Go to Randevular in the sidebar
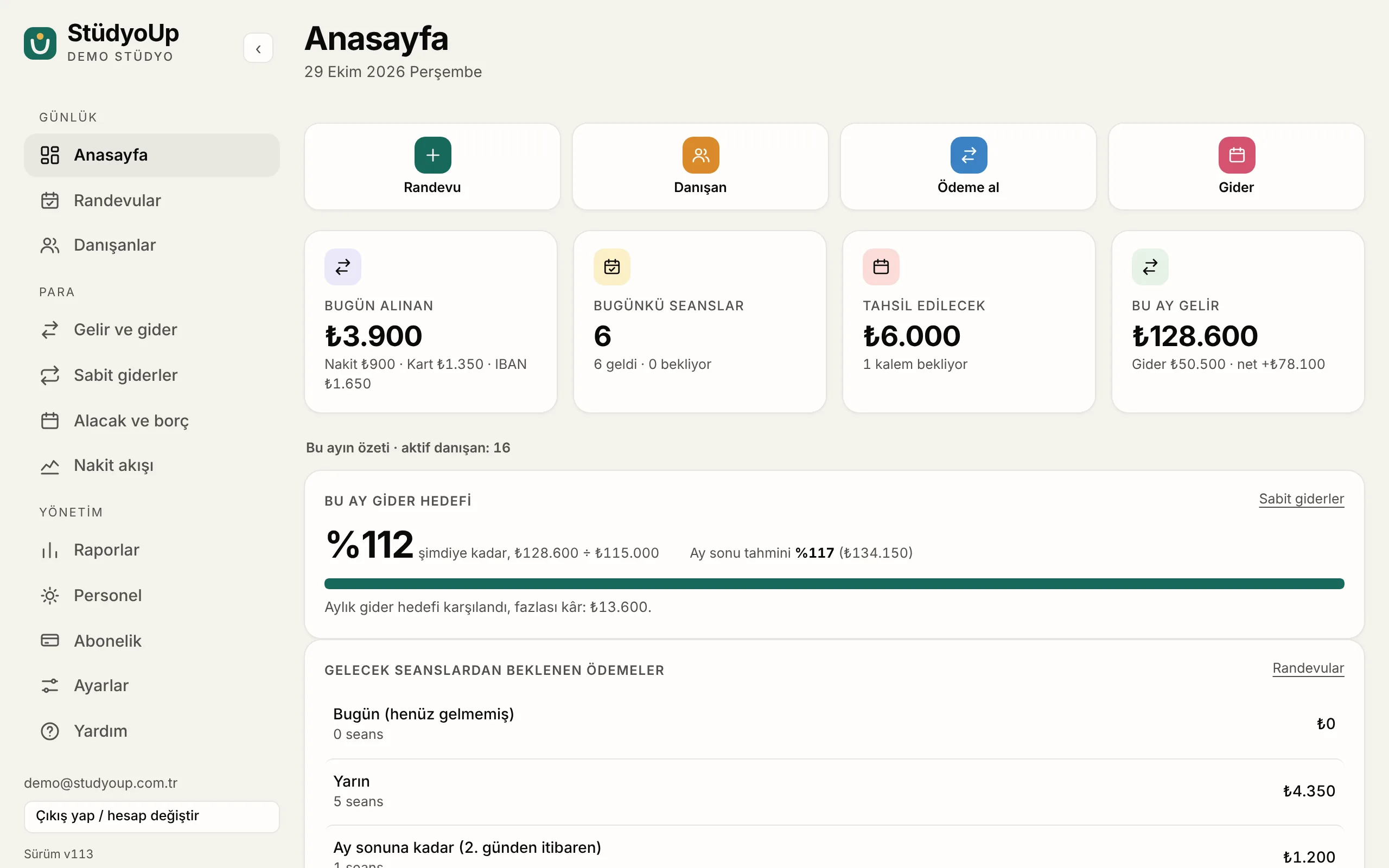Viewport: 1389px width, 868px height. point(151,200)
